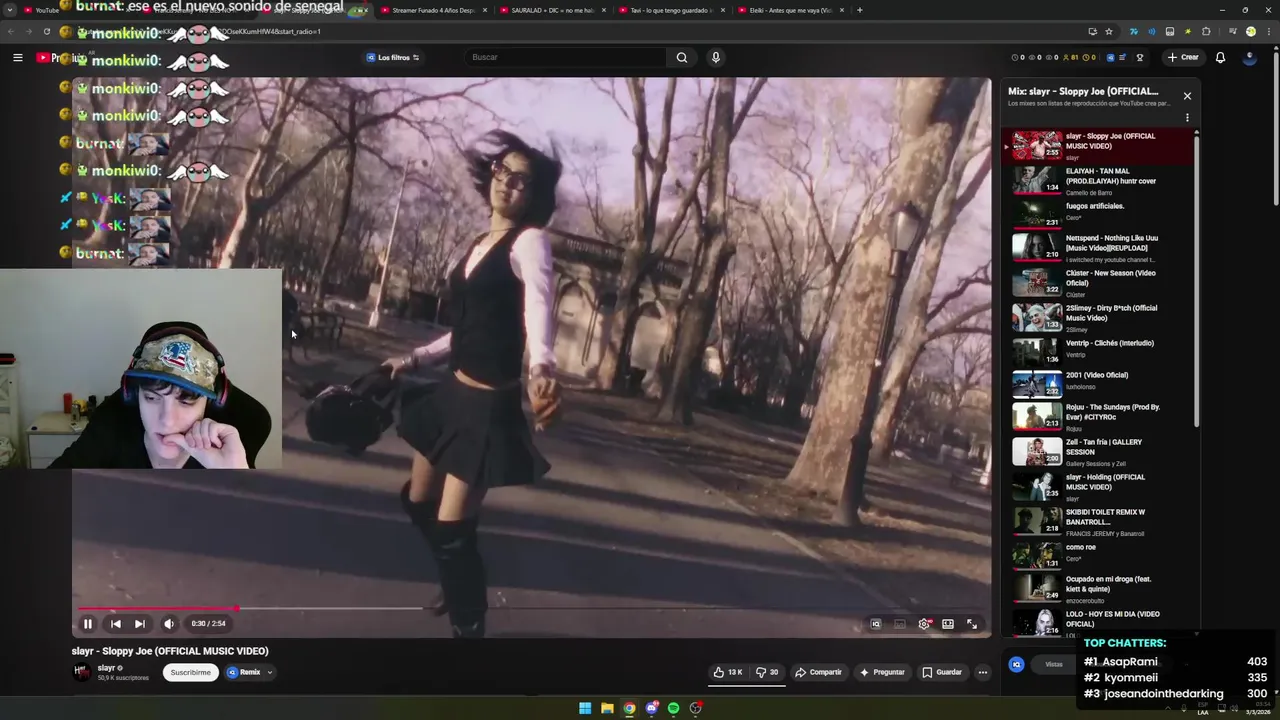Like the video (13 K)
The height and width of the screenshot is (720, 1280).
(x=728, y=672)
